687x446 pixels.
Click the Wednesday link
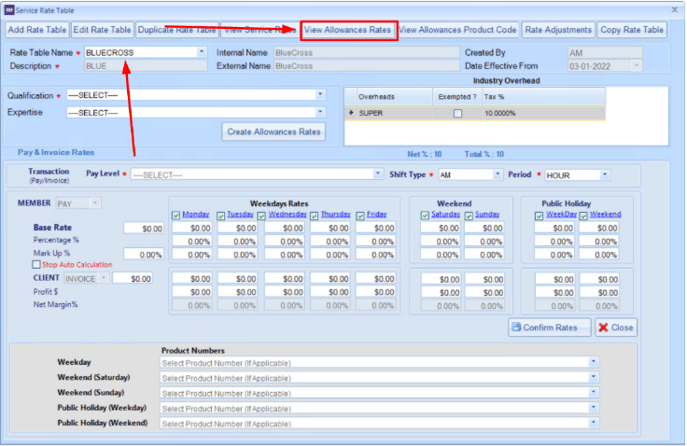tap(287, 214)
